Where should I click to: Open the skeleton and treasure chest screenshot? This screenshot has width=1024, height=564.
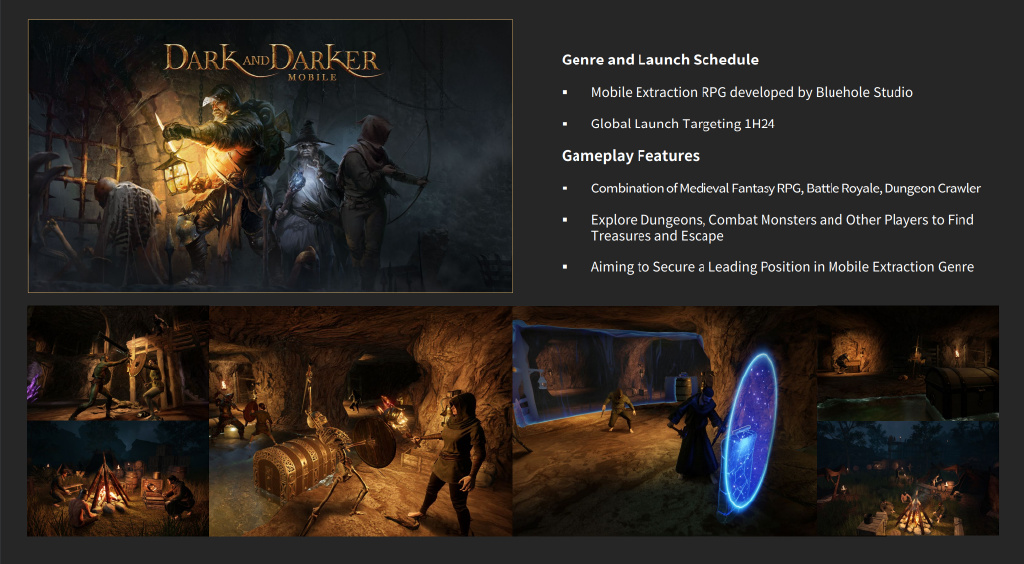click(x=360, y=421)
